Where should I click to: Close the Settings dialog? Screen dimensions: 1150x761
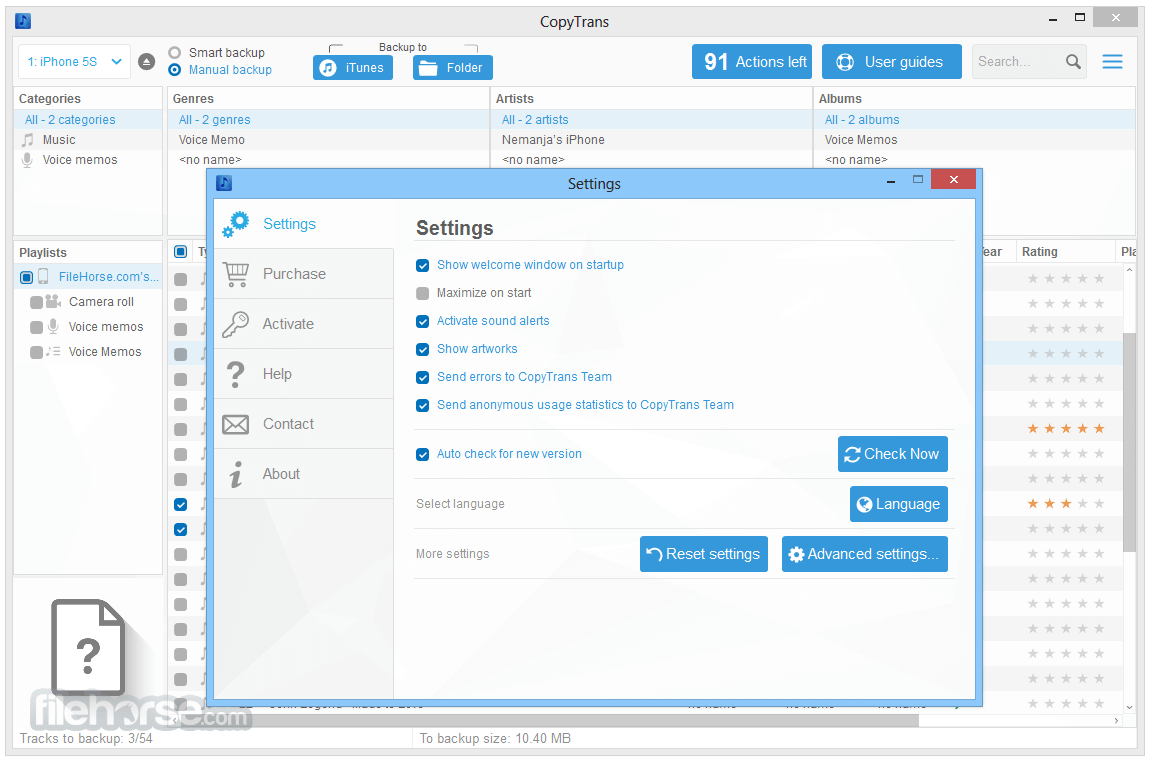[x=953, y=180]
